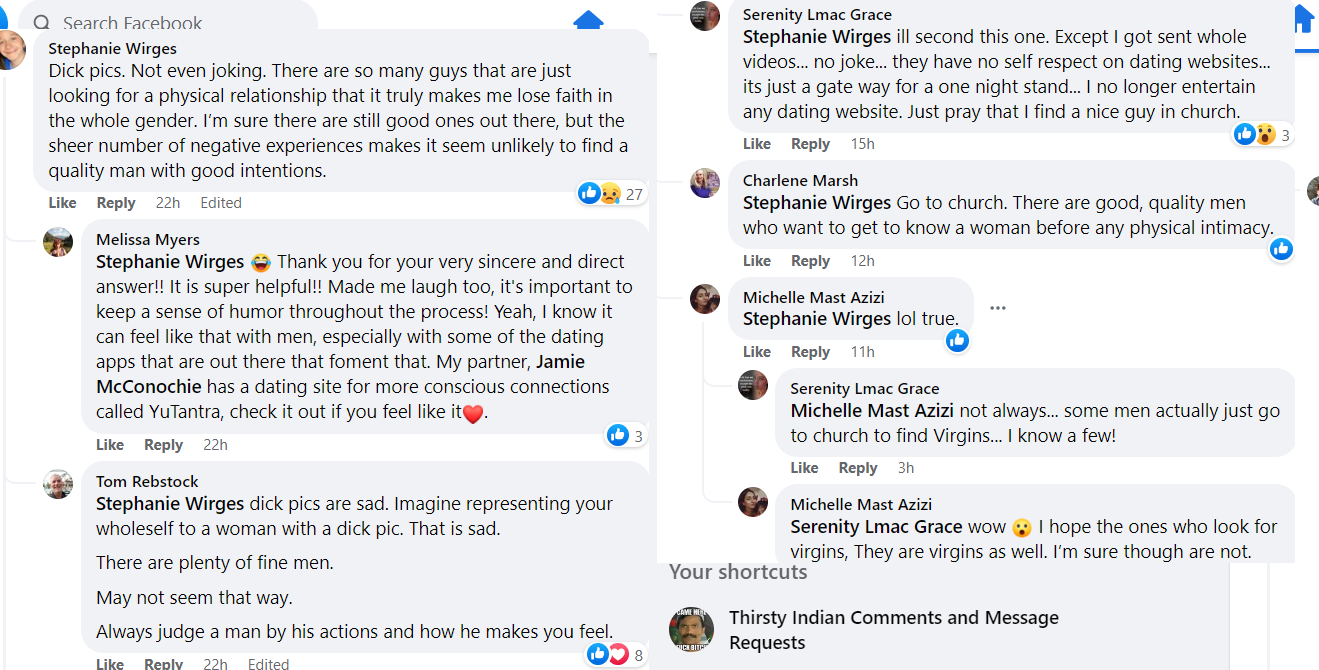The height and width of the screenshot is (670, 1319).
Task: Like Serenity Lmac Grace's comment posted 15h ago
Action: pyautogui.click(x=757, y=144)
